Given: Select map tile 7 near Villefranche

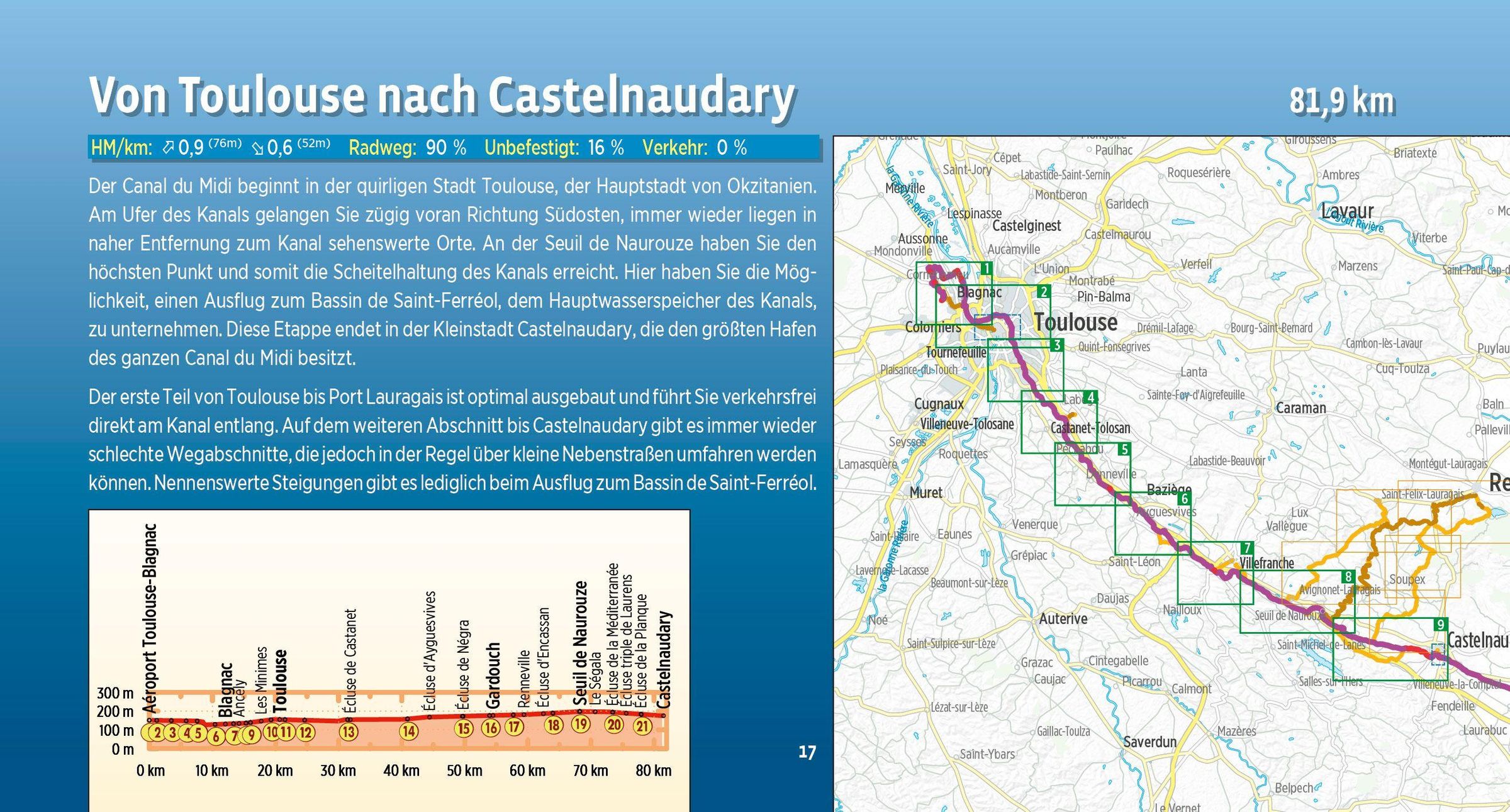Looking at the screenshot, I should coord(1246,548).
